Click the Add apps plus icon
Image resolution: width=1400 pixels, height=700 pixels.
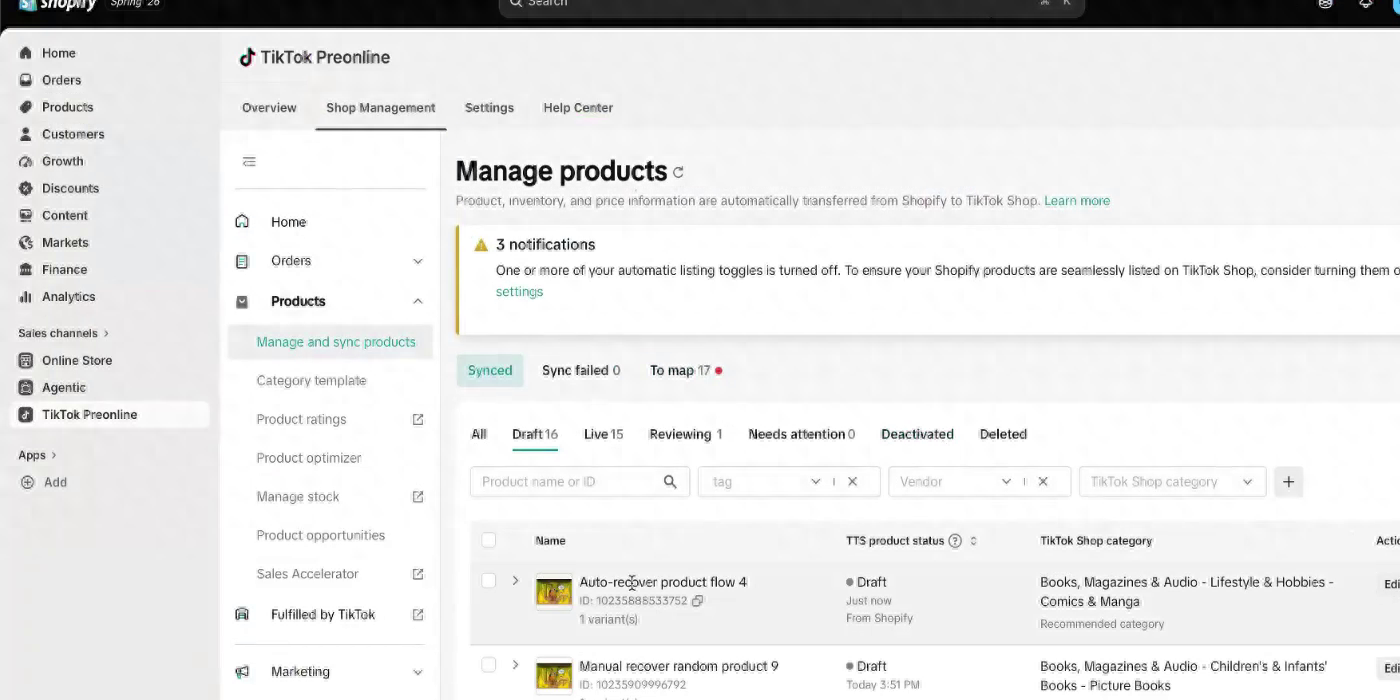tap(27, 482)
